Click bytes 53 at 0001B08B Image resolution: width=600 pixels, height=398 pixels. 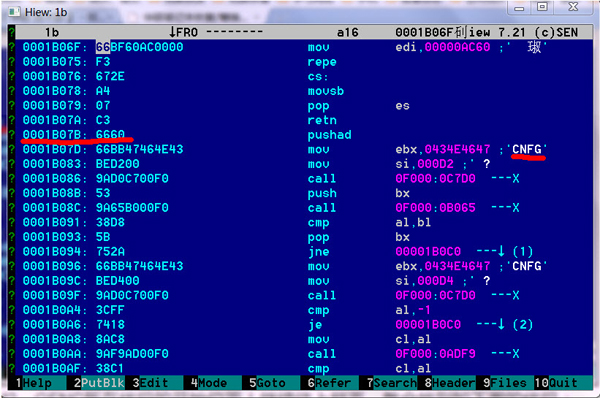click(103, 193)
